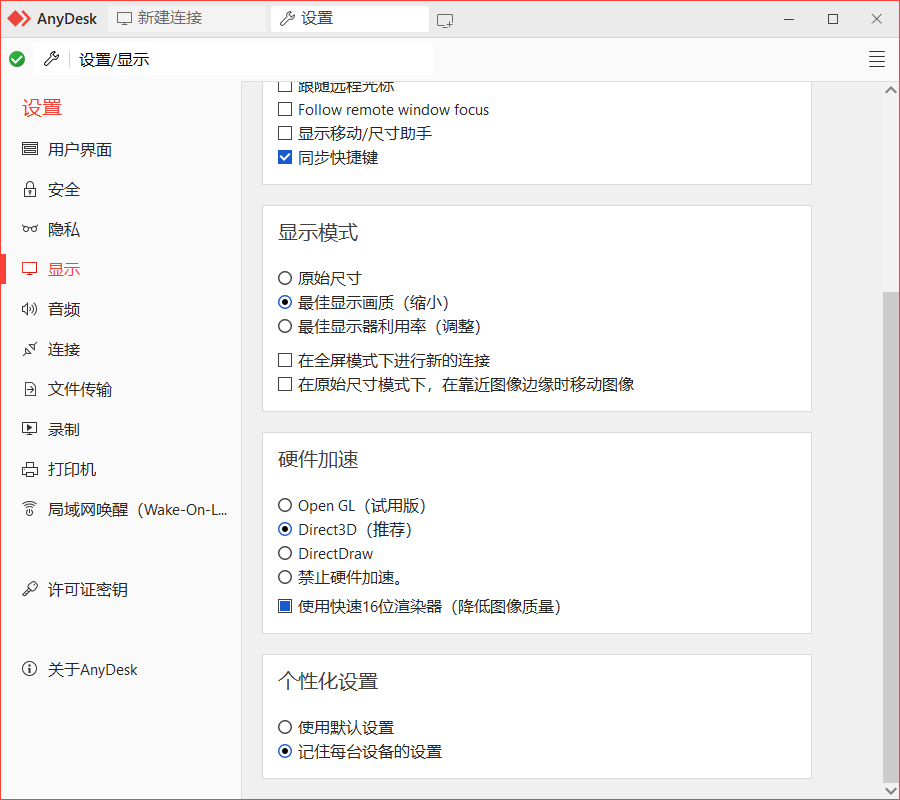Click the plug icon beside 连接
Image resolution: width=900 pixels, height=800 pixels.
[30, 349]
